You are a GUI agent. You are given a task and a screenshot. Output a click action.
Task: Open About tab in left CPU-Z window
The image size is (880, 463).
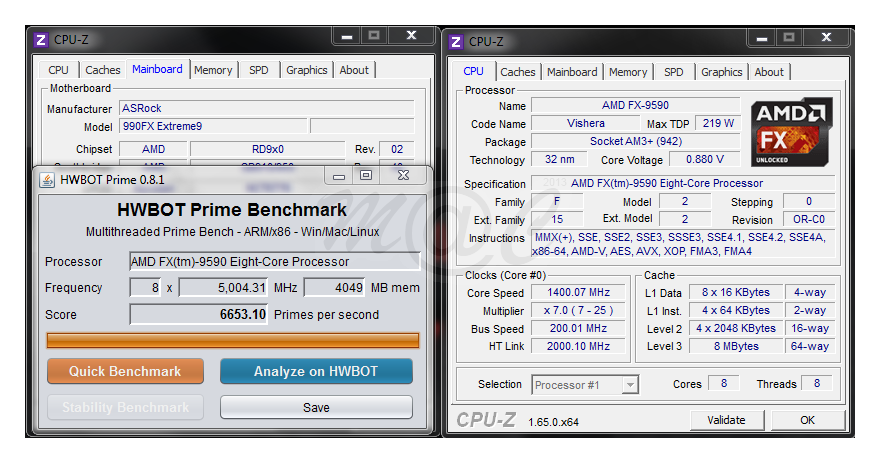click(354, 70)
